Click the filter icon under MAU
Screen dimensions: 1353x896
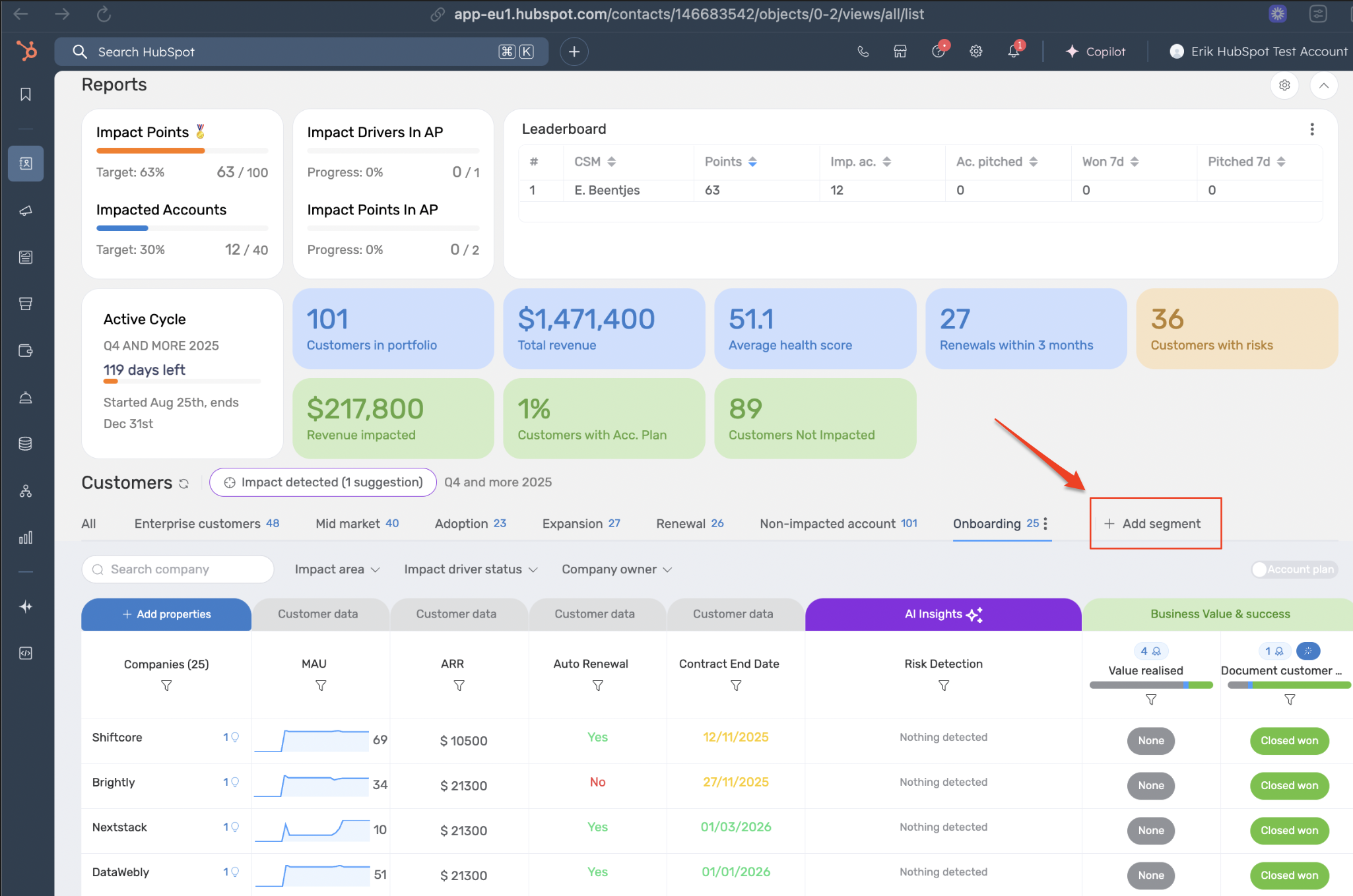point(321,686)
